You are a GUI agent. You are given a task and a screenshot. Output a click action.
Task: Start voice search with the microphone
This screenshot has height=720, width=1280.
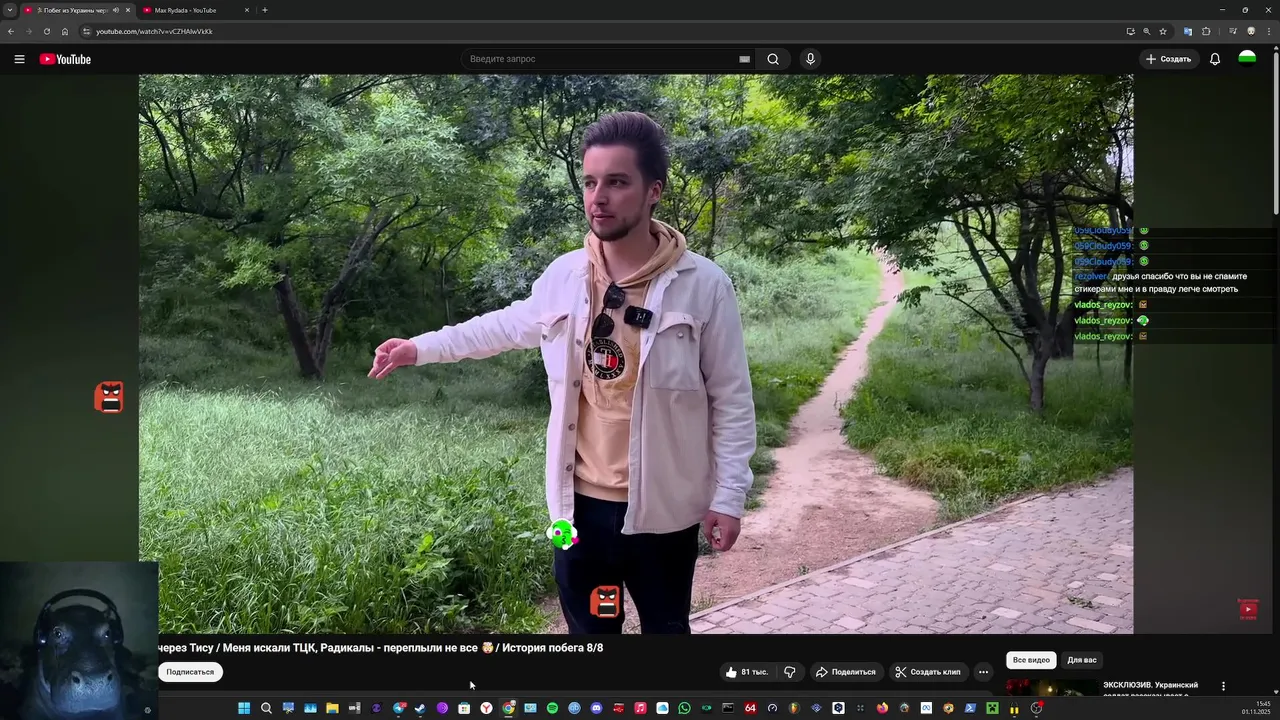click(810, 59)
